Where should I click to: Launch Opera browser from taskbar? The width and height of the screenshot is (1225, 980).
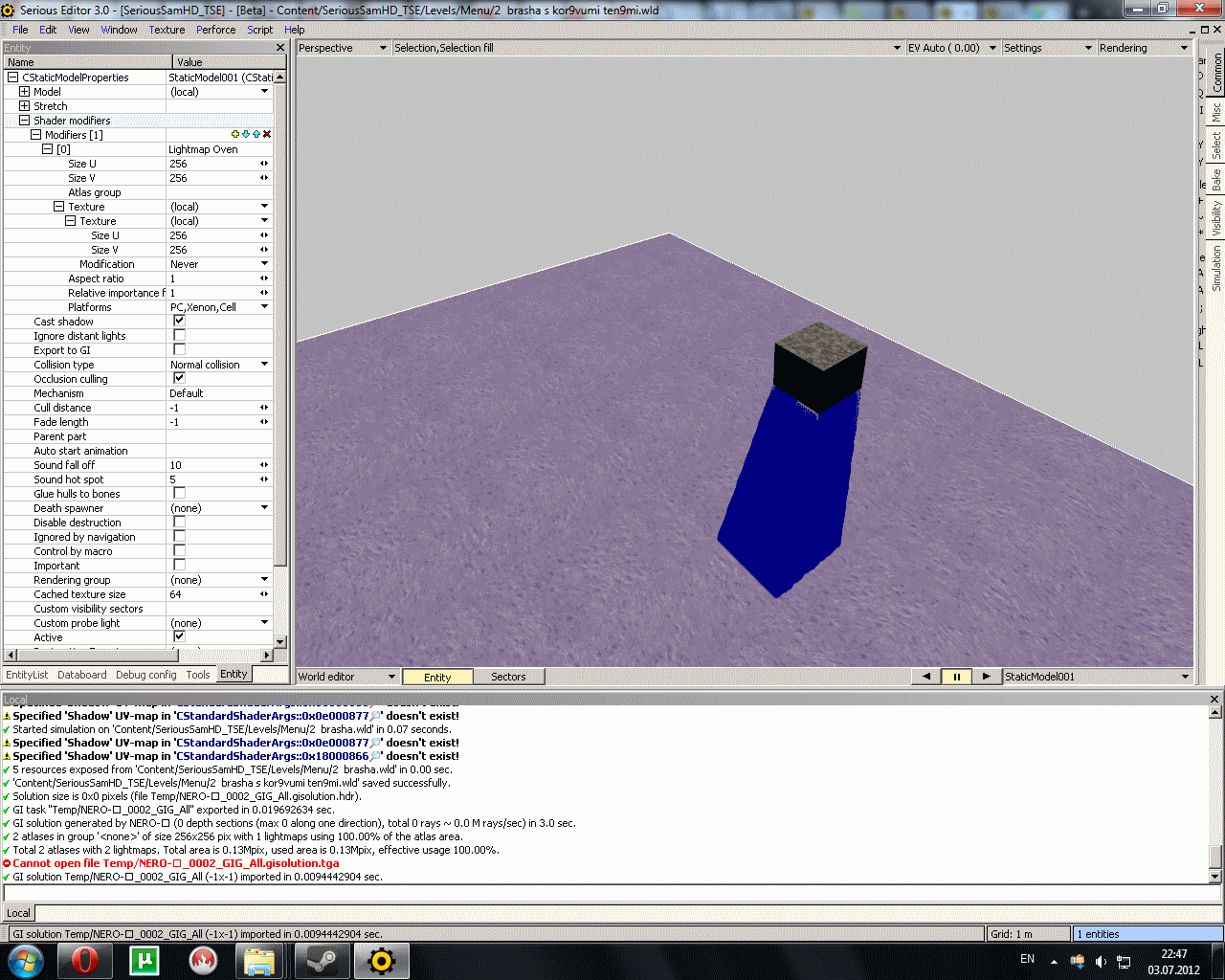pyautogui.click(x=85, y=960)
